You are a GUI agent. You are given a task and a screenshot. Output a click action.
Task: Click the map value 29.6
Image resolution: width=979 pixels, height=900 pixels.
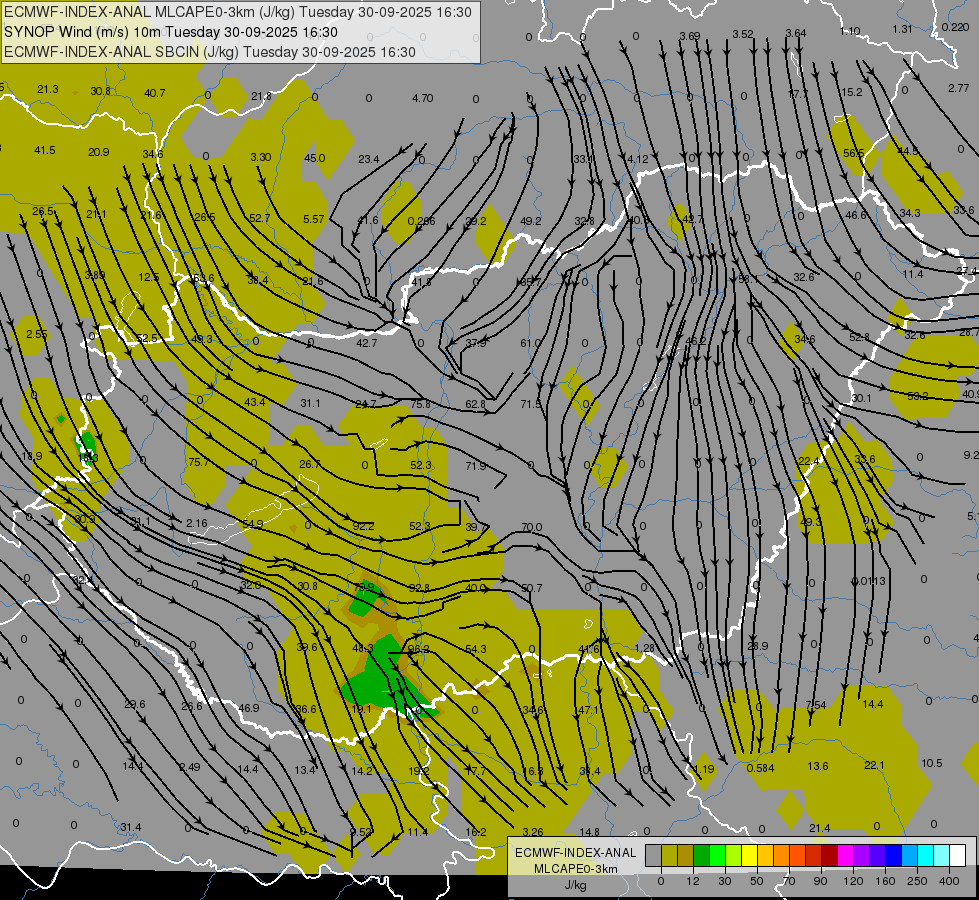pyautogui.click(x=134, y=704)
